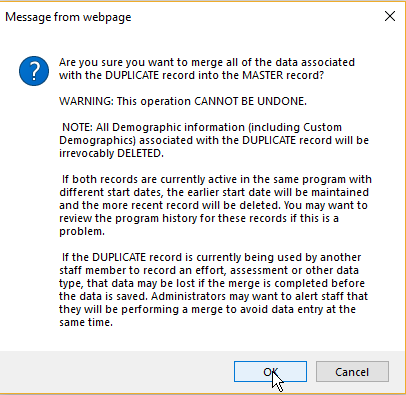Viewport: 406px width, 395px height.
Task: Close the Message from webpage dialog
Action: pos(390,16)
